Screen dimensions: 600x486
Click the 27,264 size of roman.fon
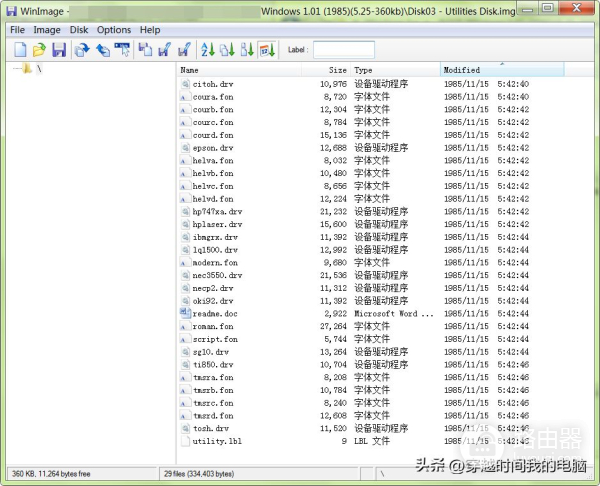pyautogui.click(x=333, y=326)
